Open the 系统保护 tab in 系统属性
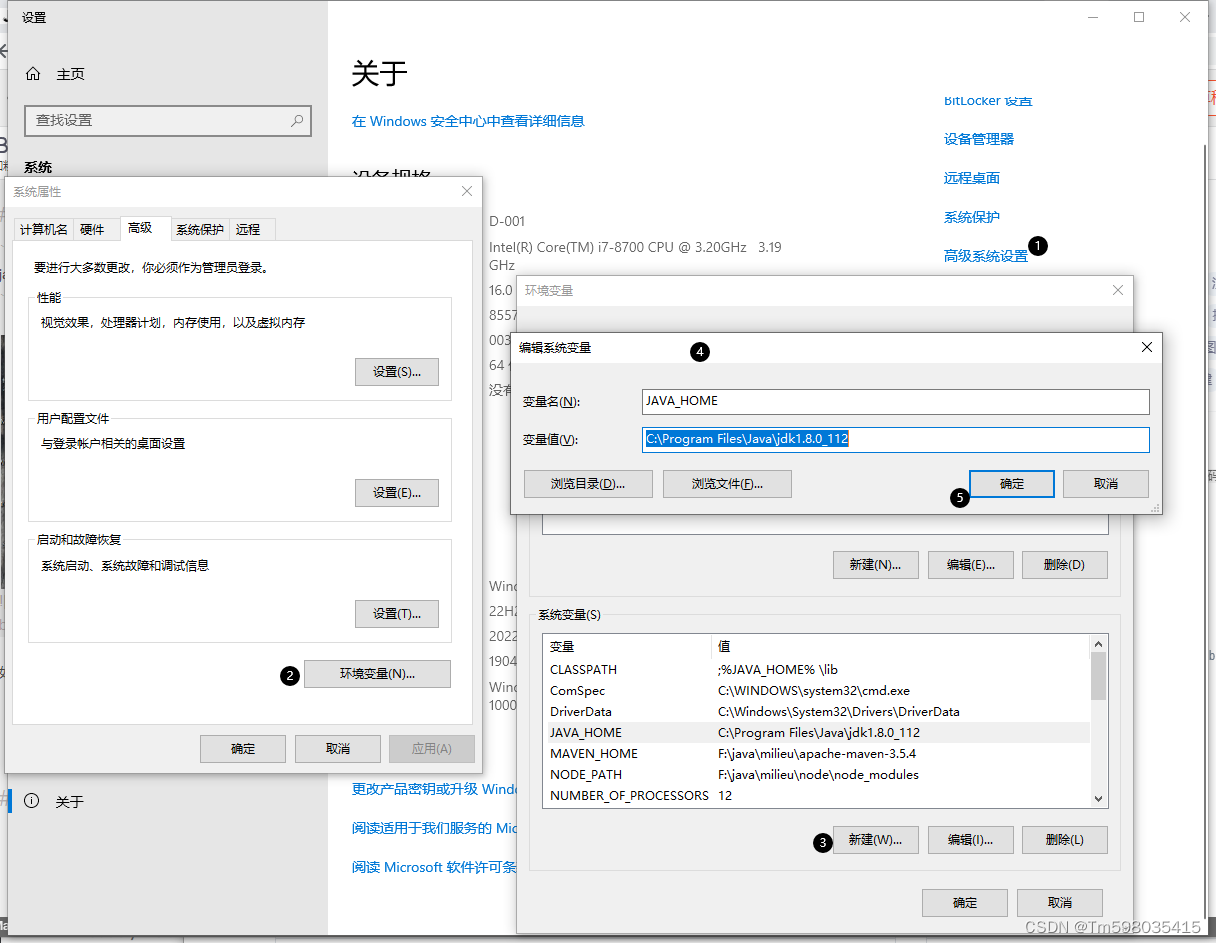This screenshot has width=1216, height=943. pyautogui.click(x=200, y=230)
